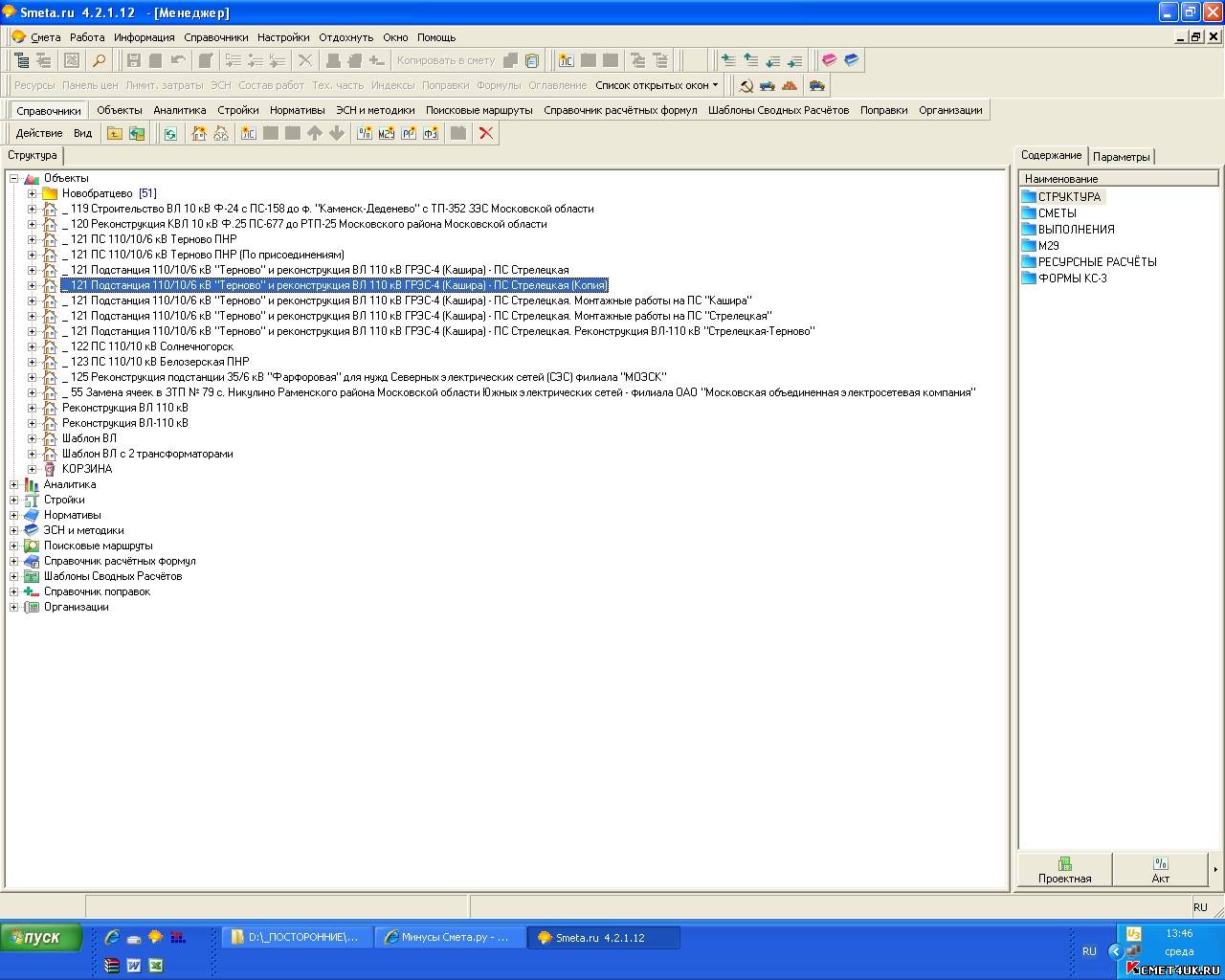1225x980 pixels.
Task: Expand the Шаблон ВЛ tree node
Action: [32, 438]
